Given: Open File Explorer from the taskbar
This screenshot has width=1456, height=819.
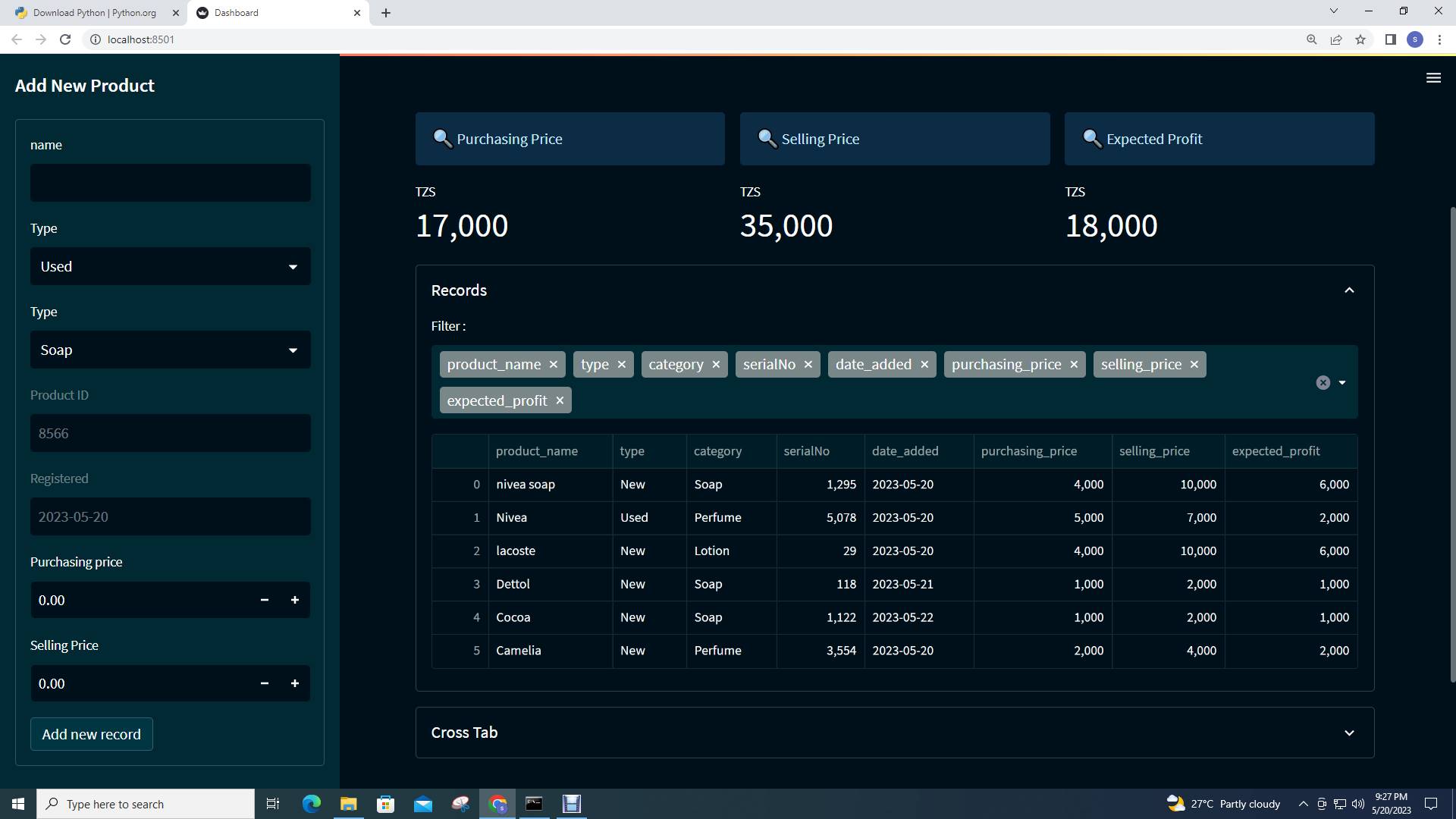Looking at the screenshot, I should [348, 804].
